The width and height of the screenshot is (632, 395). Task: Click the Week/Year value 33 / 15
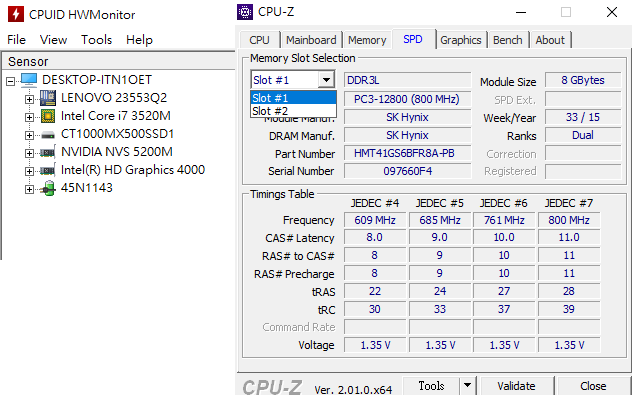(583, 117)
